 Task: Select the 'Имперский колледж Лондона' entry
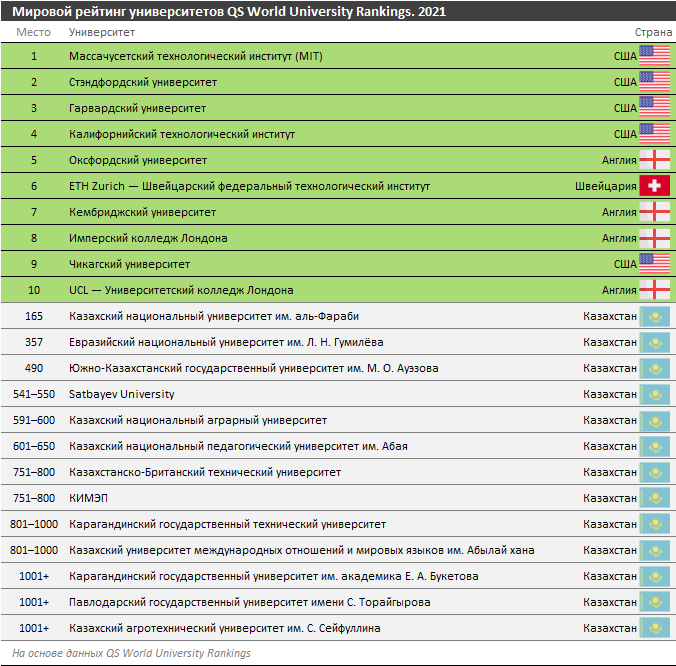148,238
